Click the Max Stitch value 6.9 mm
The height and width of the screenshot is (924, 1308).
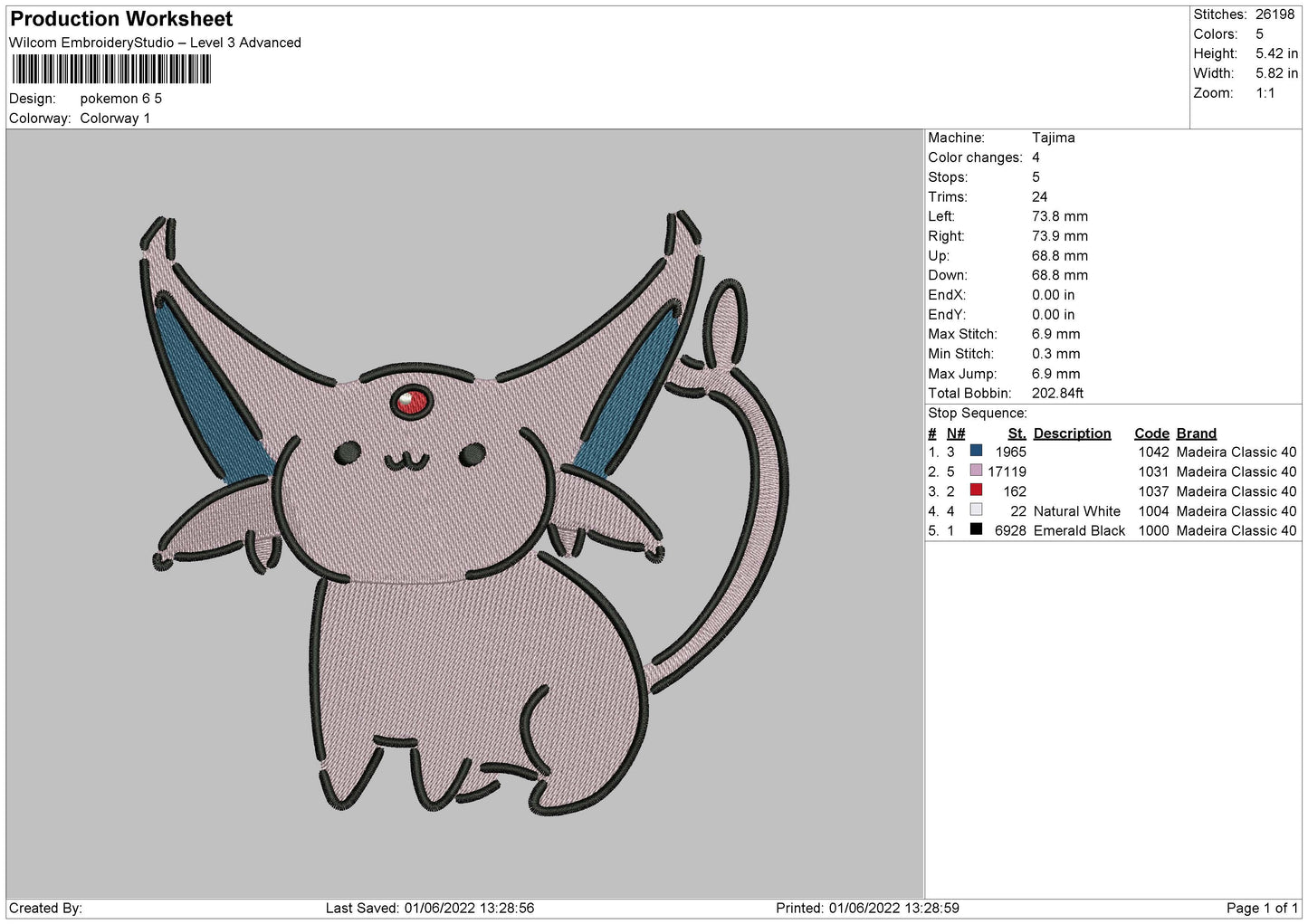1055,334
